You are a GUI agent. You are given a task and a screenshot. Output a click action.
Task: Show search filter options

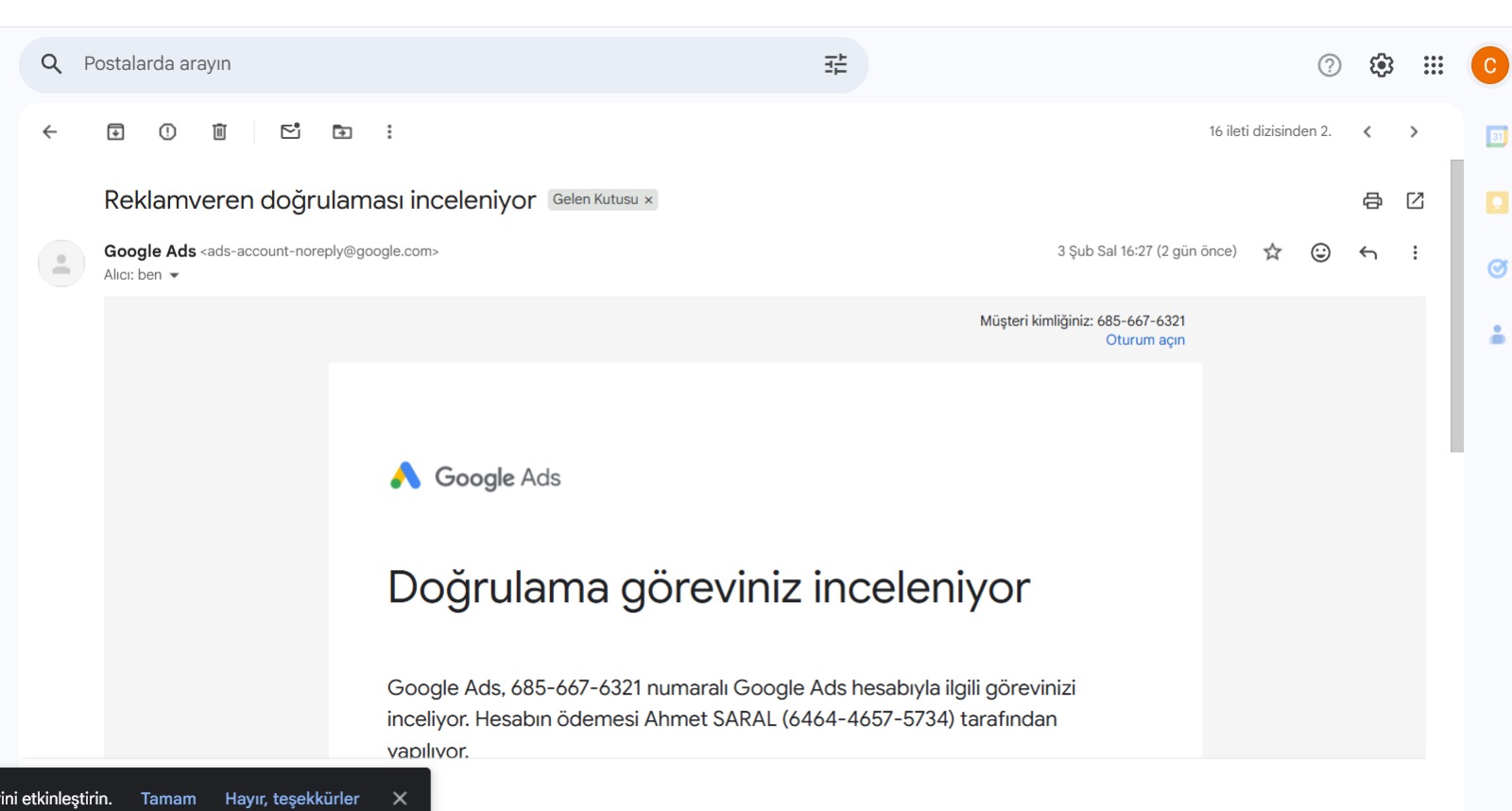click(835, 64)
